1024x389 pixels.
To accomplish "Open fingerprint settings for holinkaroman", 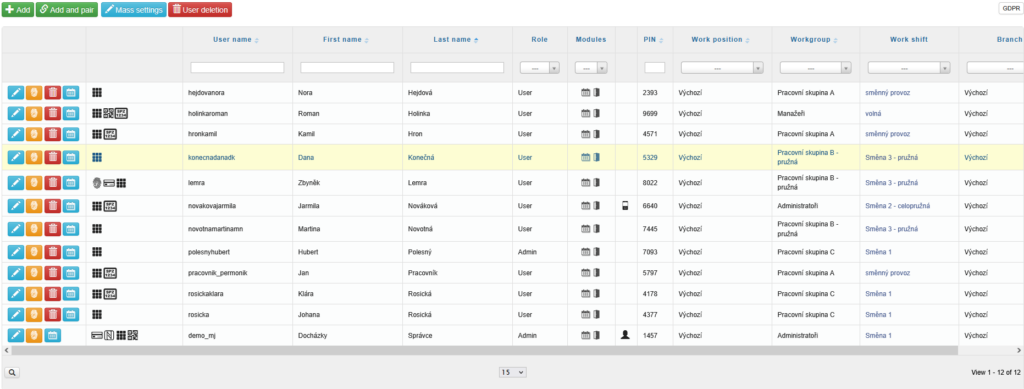I will point(35,114).
